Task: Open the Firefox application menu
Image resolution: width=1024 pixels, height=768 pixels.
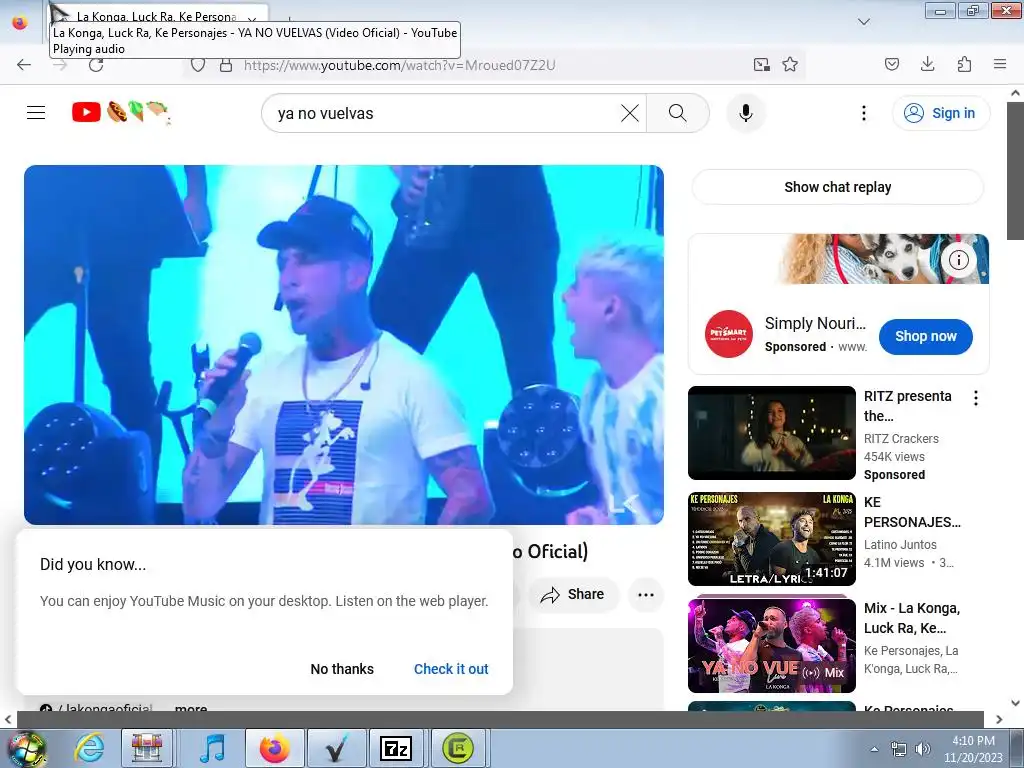Action: (x=1000, y=64)
